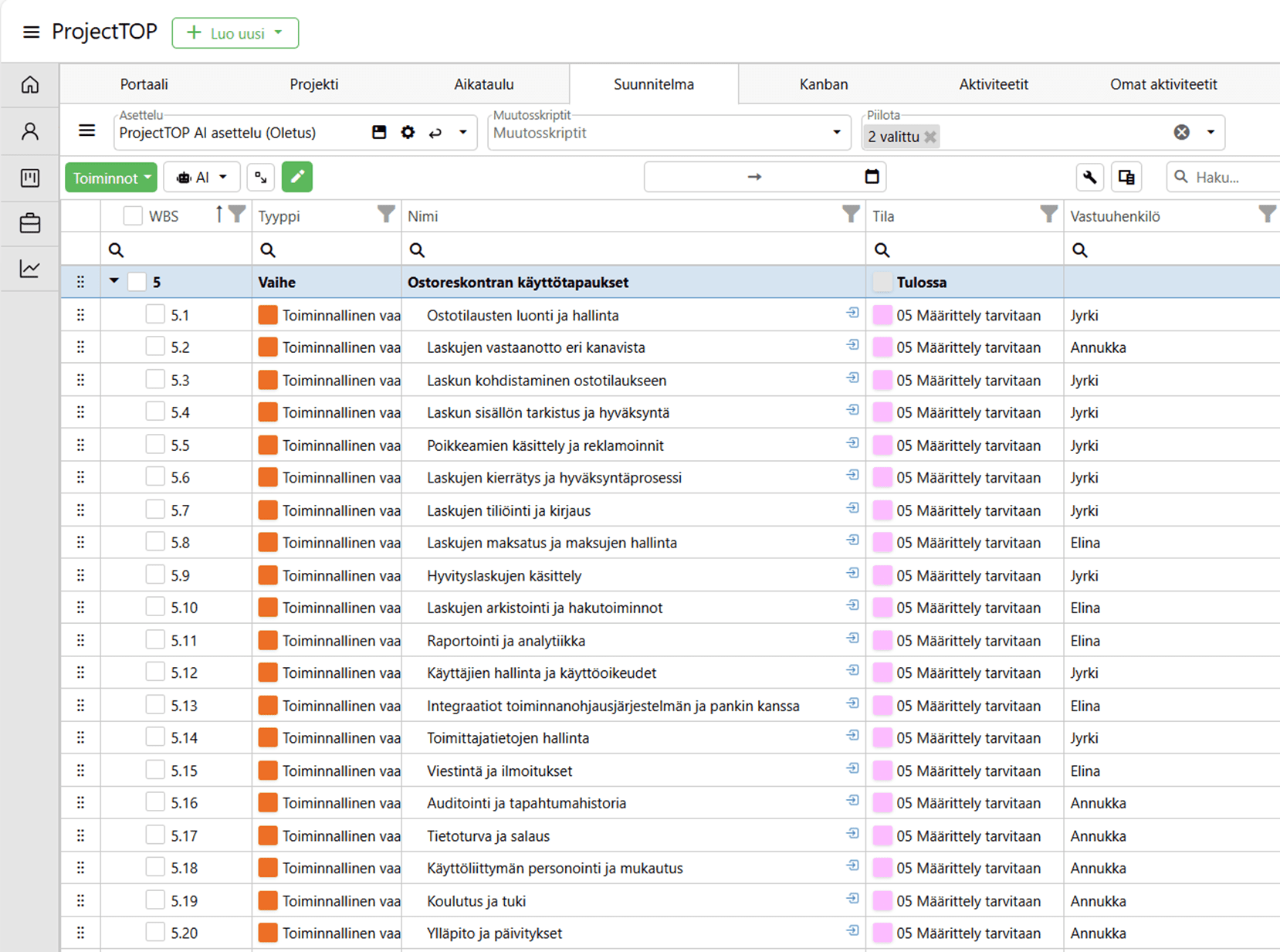Expand the AI dropdown button
Viewport: 1280px width, 952px height.
coord(201,178)
